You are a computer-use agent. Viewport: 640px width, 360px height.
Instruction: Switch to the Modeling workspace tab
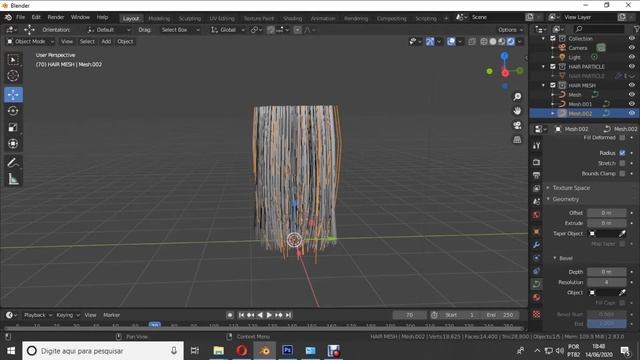[159, 18]
